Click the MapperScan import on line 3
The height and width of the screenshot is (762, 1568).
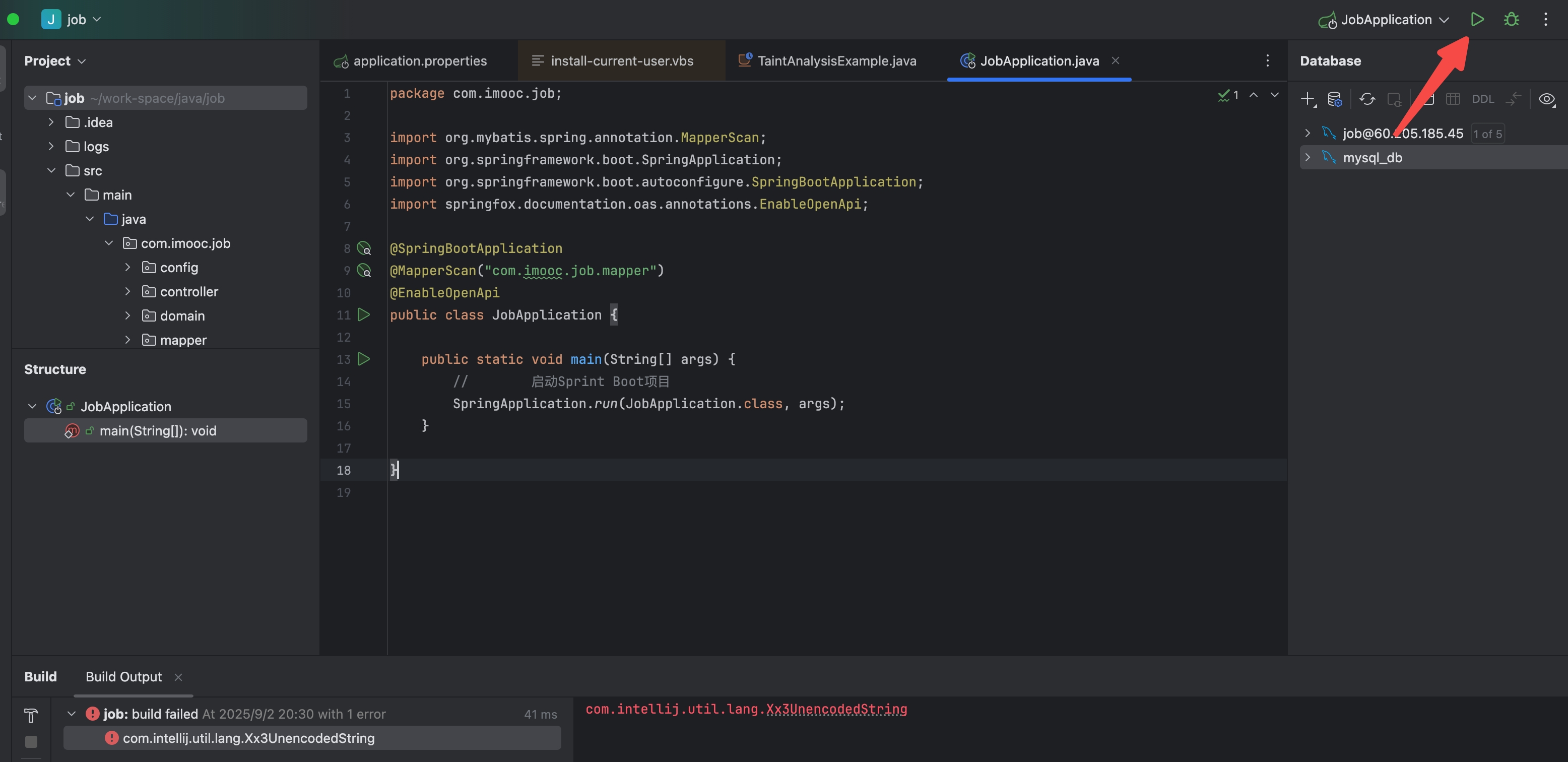click(x=720, y=138)
